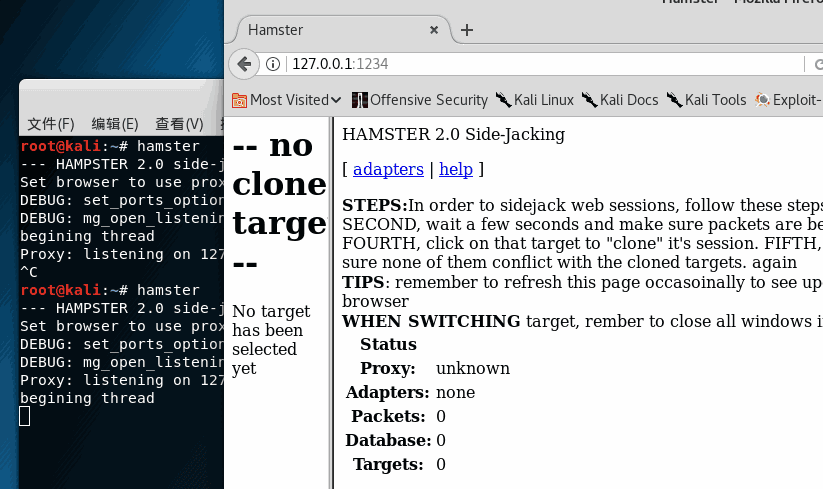Open the terminal 编辑(E) menu

pos(115,124)
